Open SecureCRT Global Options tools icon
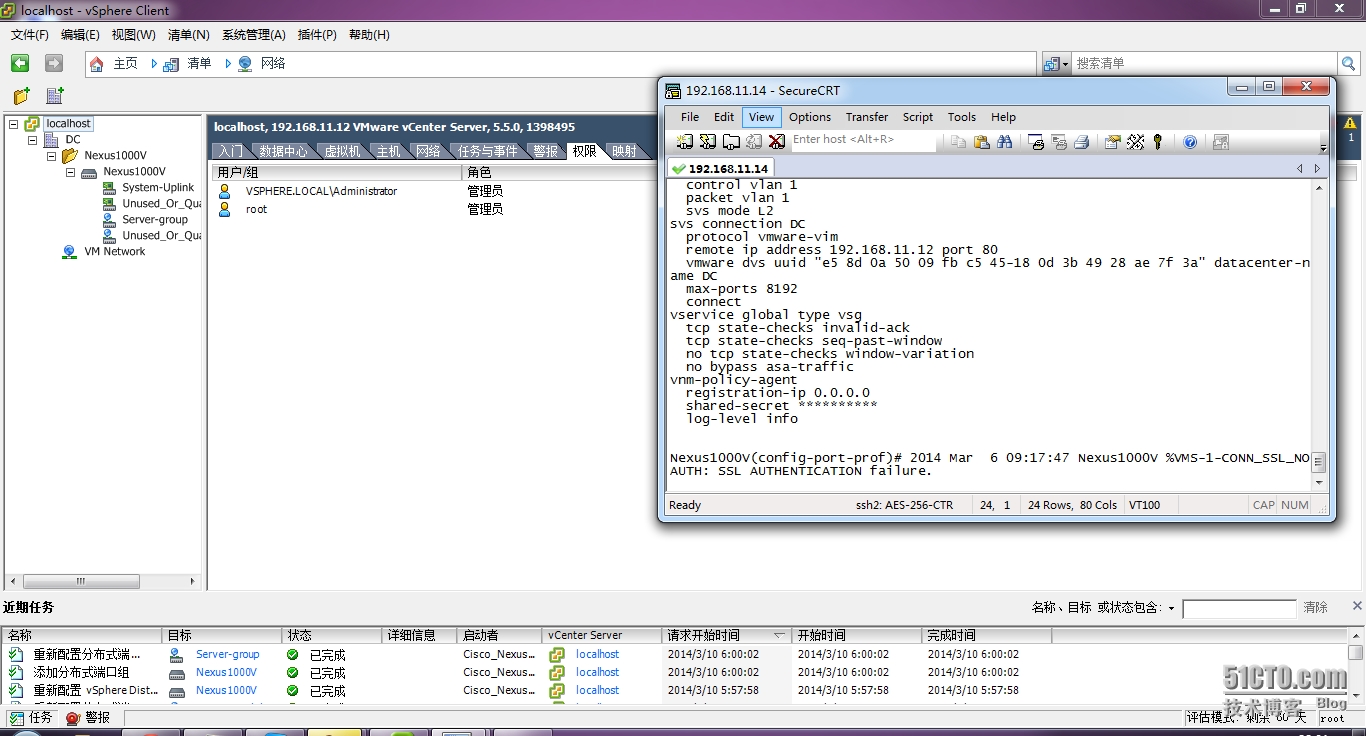This screenshot has width=1366, height=736. 1135,142
